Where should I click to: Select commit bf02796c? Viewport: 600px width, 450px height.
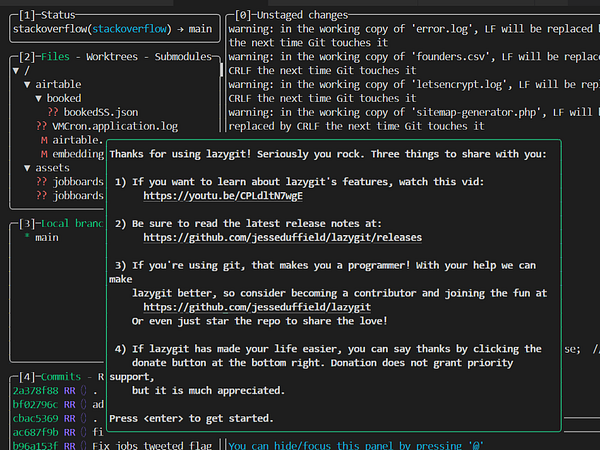(x=58, y=404)
